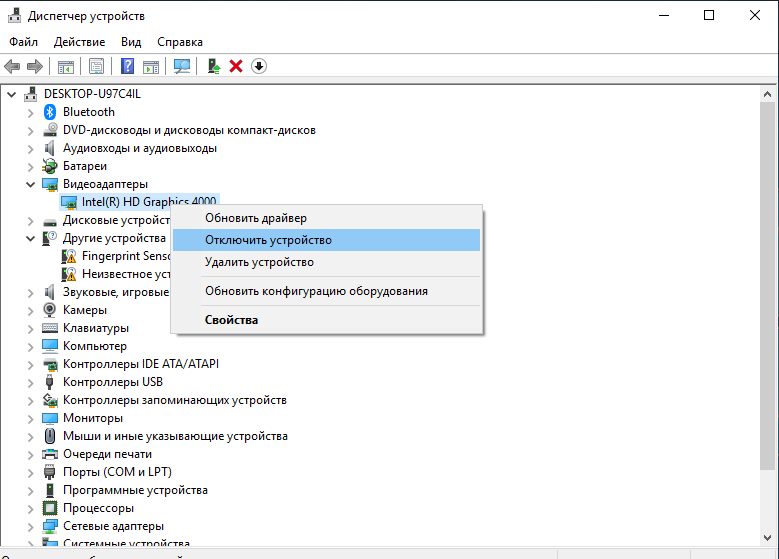Choose Обновить драйвер from context menu
This screenshot has width=779, height=559.
[326, 218]
